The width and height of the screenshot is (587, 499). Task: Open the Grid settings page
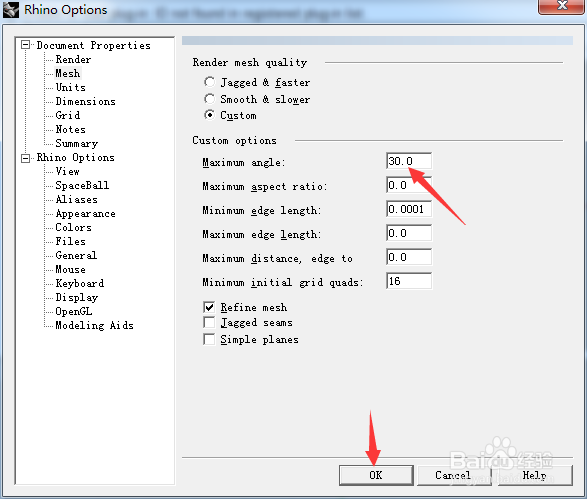pyautogui.click(x=67, y=115)
